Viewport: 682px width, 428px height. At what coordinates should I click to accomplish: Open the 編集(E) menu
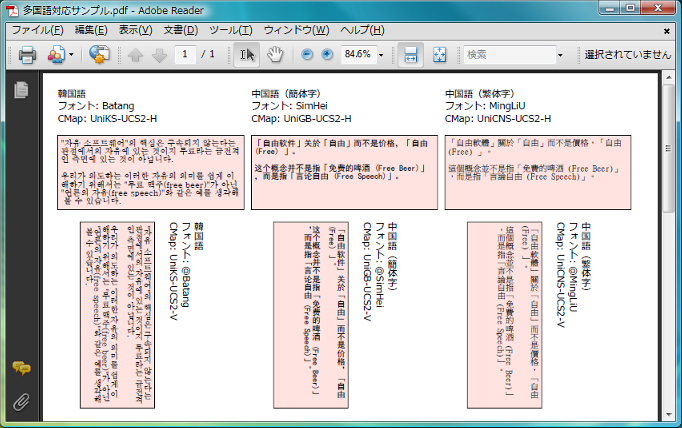[x=91, y=30]
